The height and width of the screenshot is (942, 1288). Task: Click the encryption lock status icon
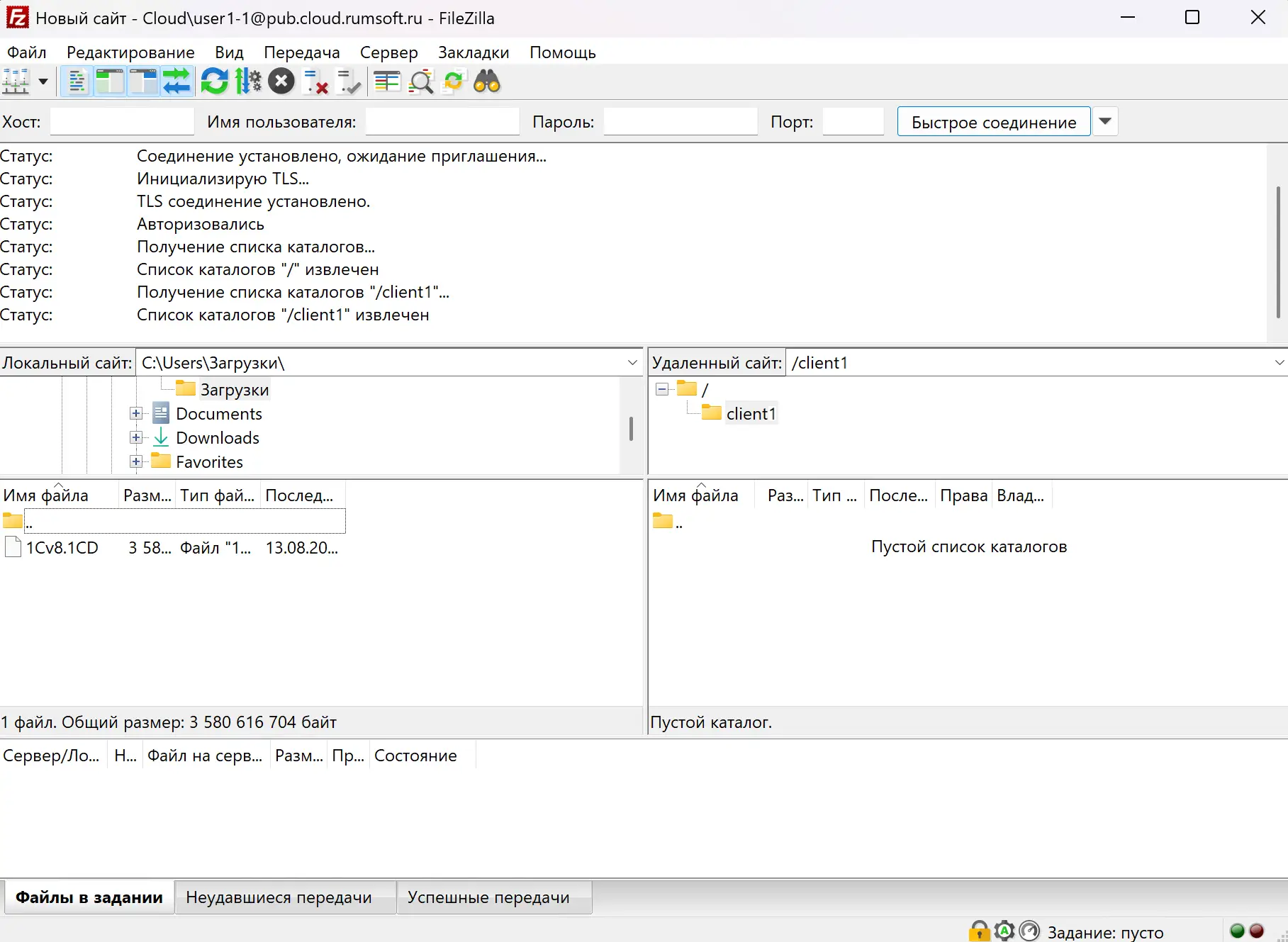[x=980, y=931]
